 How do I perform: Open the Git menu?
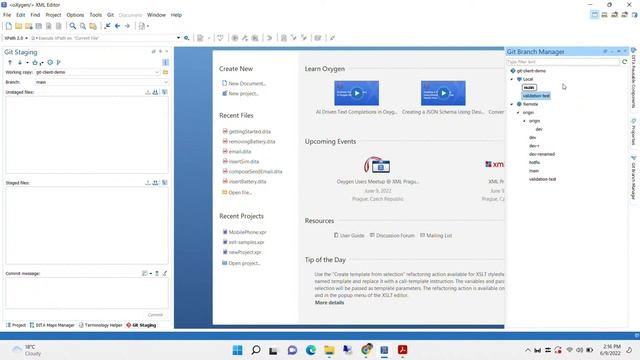tap(110, 15)
